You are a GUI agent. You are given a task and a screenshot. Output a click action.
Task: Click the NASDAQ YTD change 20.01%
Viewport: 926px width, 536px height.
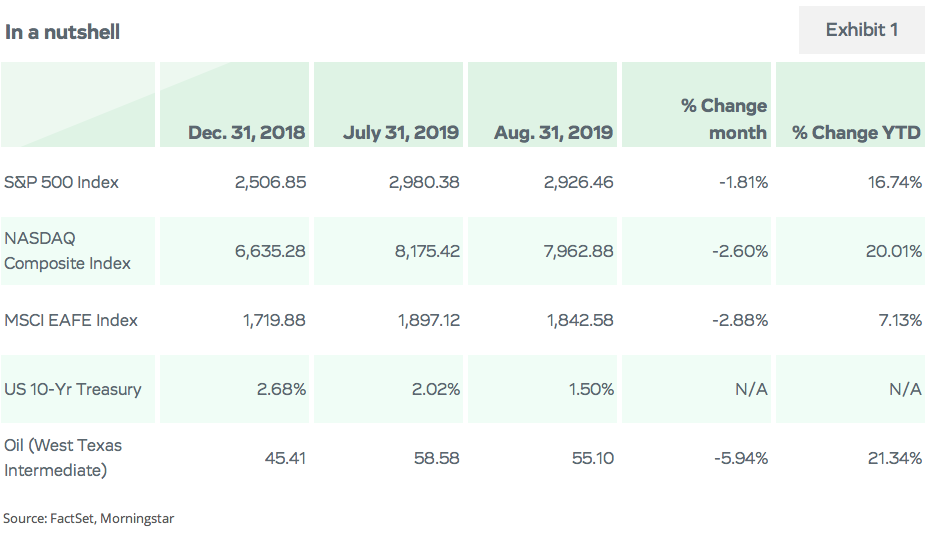click(894, 251)
